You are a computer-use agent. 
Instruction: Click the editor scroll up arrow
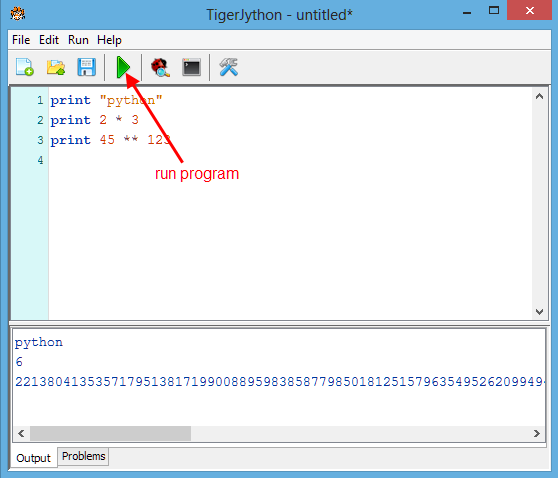539,96
